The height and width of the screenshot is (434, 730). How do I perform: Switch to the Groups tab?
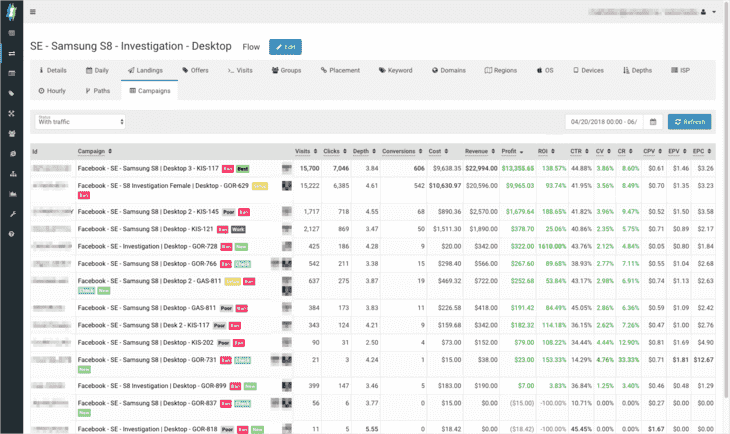(x=286, y=70)
